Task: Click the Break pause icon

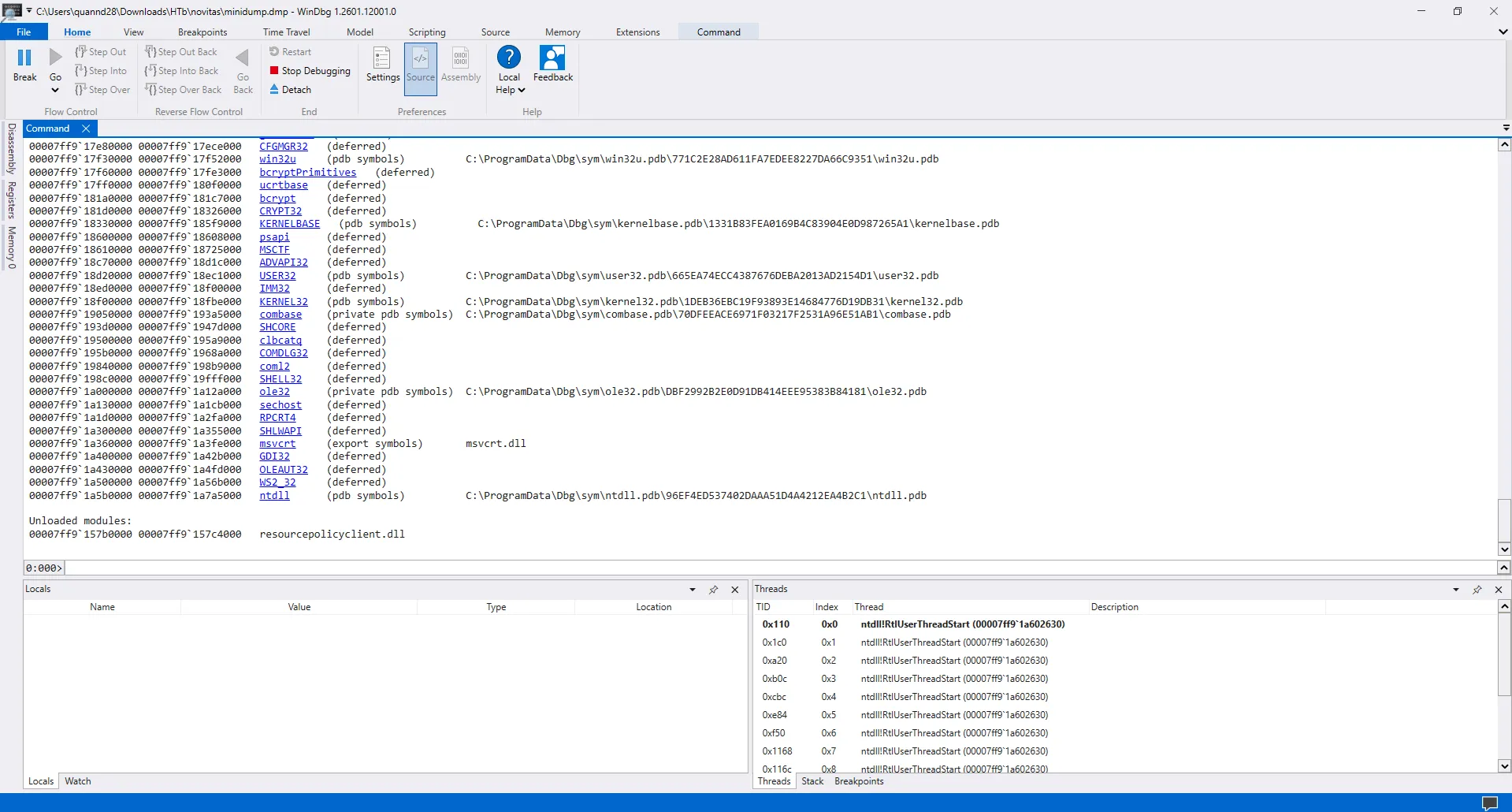Action: click(24, 58)
